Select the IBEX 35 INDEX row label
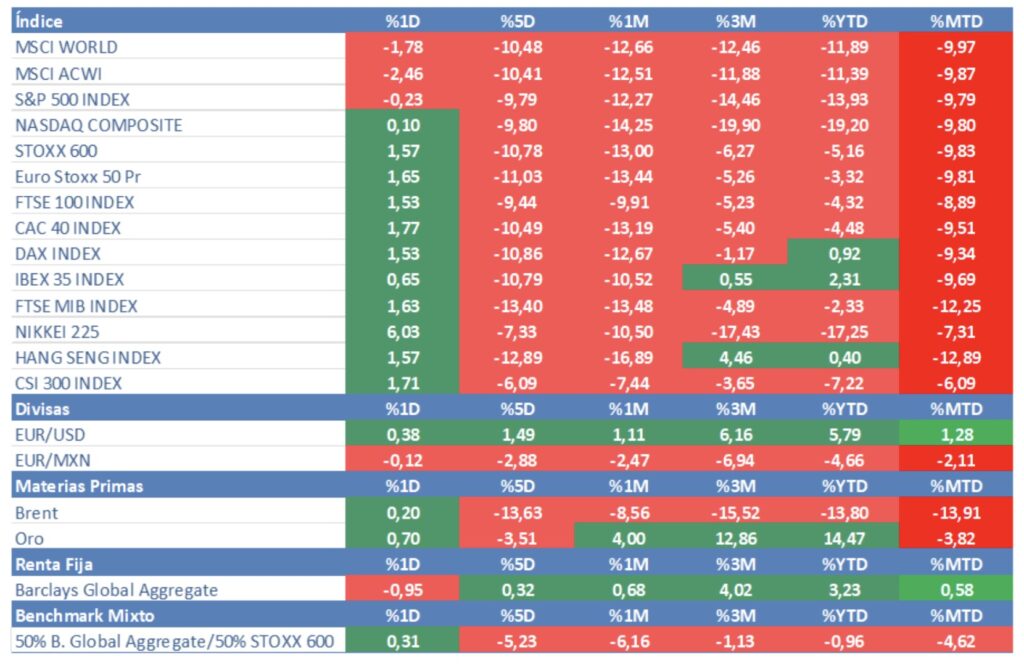 (x=70, y=279)
